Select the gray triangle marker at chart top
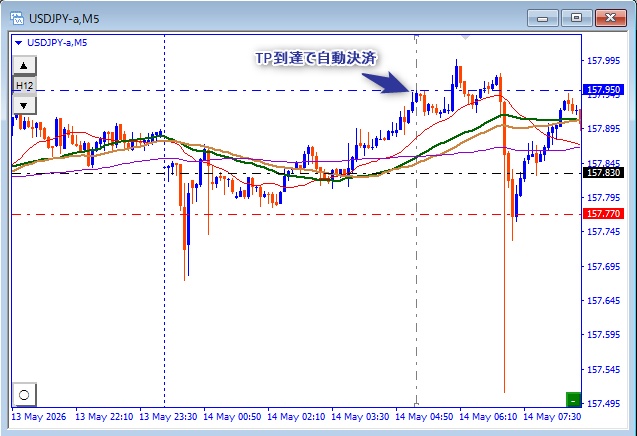The image size is (637, 436). point(466,37)
